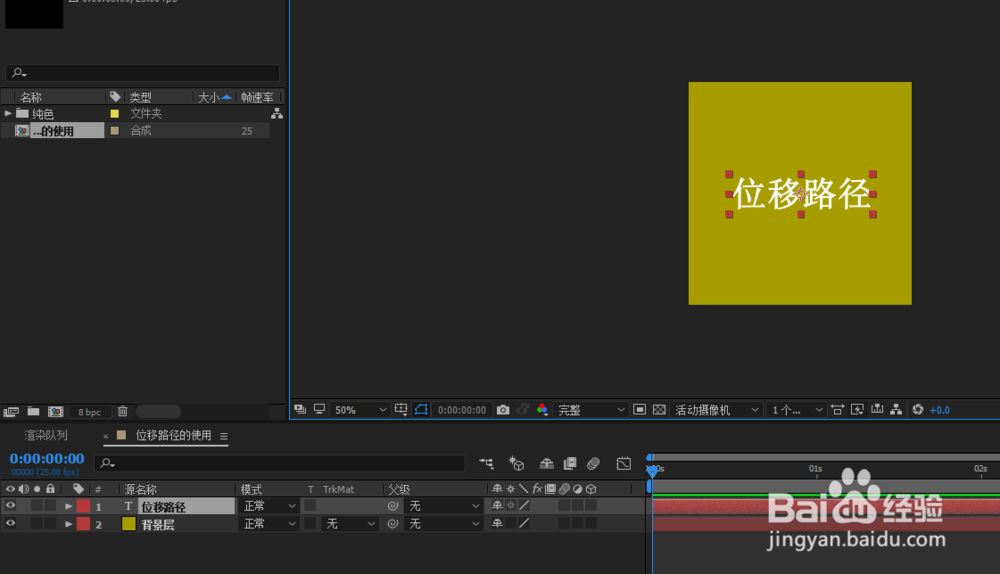Sort project items by 大小 column
Screen dimensions: 1000x574
click(209, 97)
